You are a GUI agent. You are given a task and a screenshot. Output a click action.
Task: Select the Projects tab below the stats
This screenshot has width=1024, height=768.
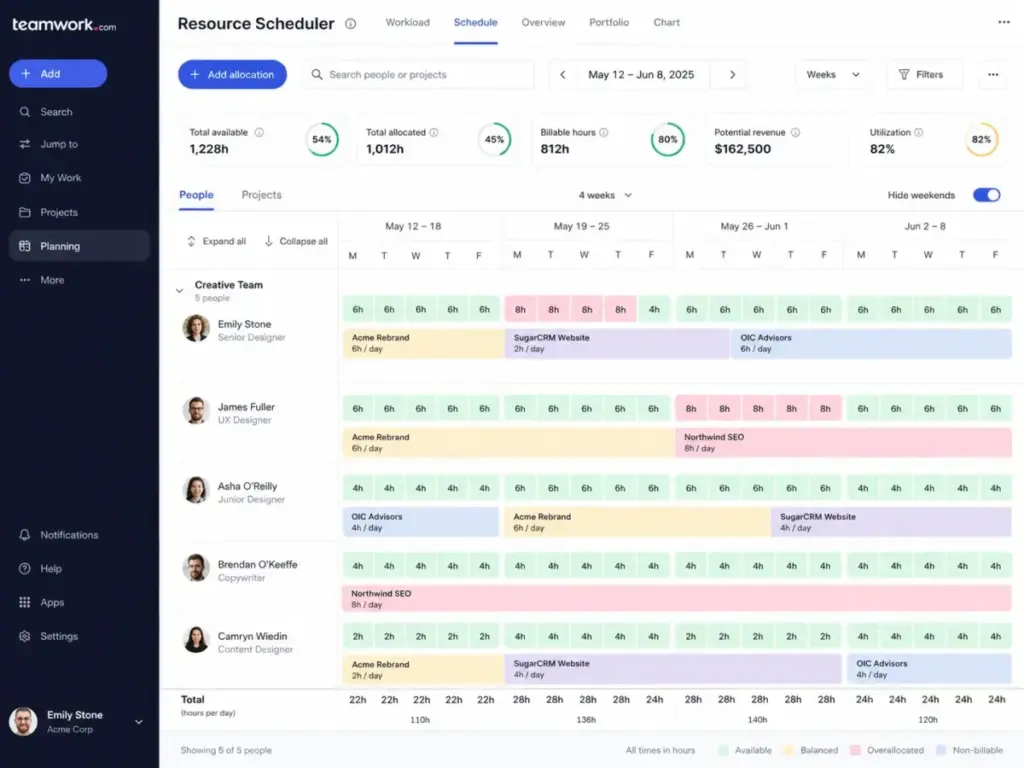pos(261,195)
